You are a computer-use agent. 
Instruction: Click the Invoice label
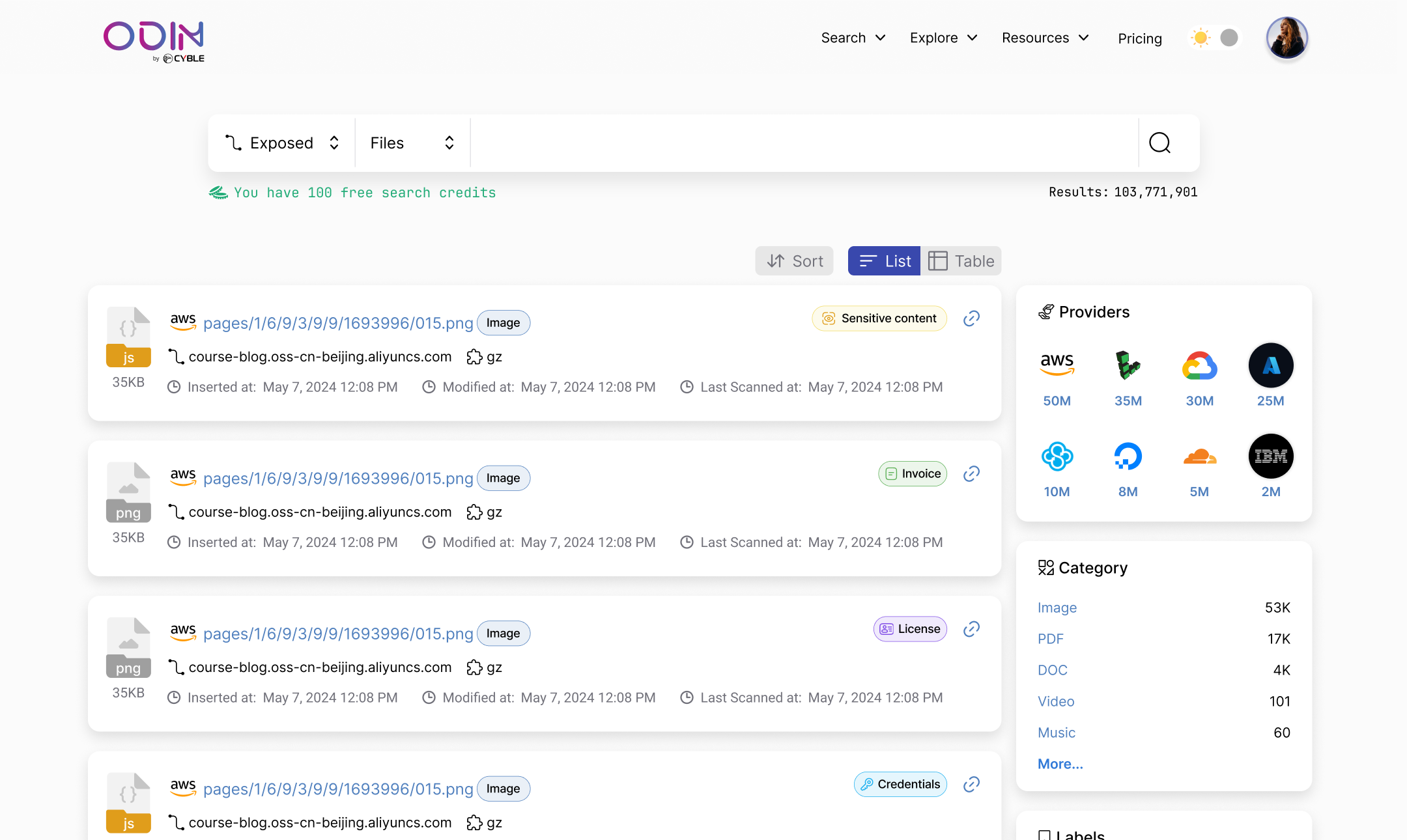point(913,473)
